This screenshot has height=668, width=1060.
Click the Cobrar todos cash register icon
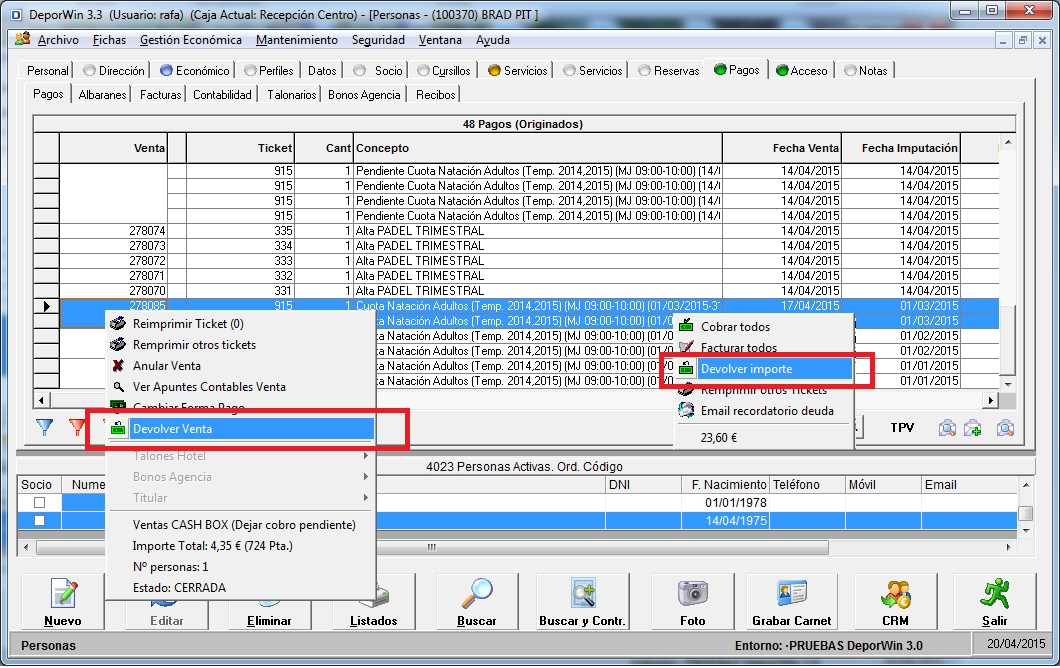(x=686, y=326)
